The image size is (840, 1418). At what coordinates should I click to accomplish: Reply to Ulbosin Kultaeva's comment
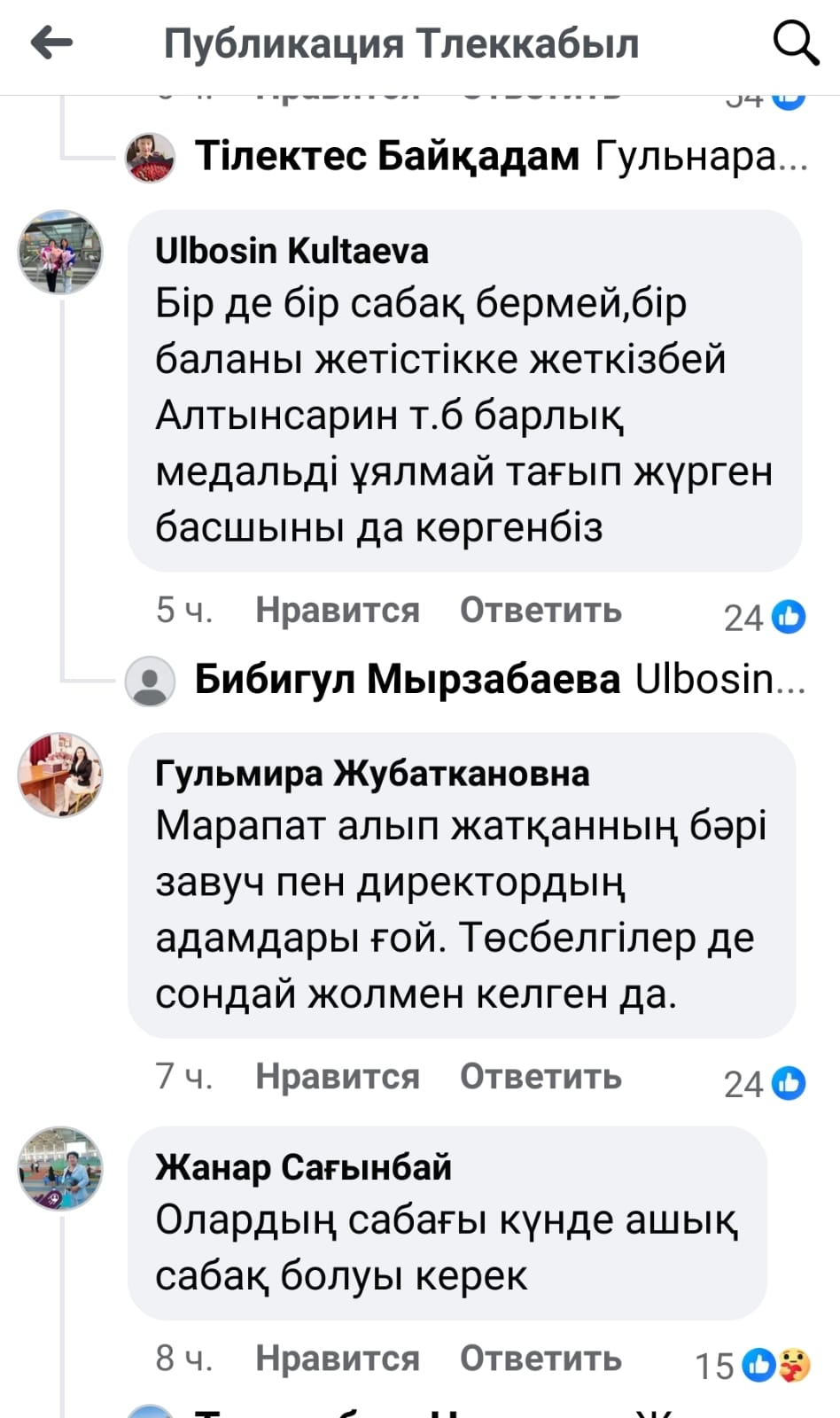(541, 611)
